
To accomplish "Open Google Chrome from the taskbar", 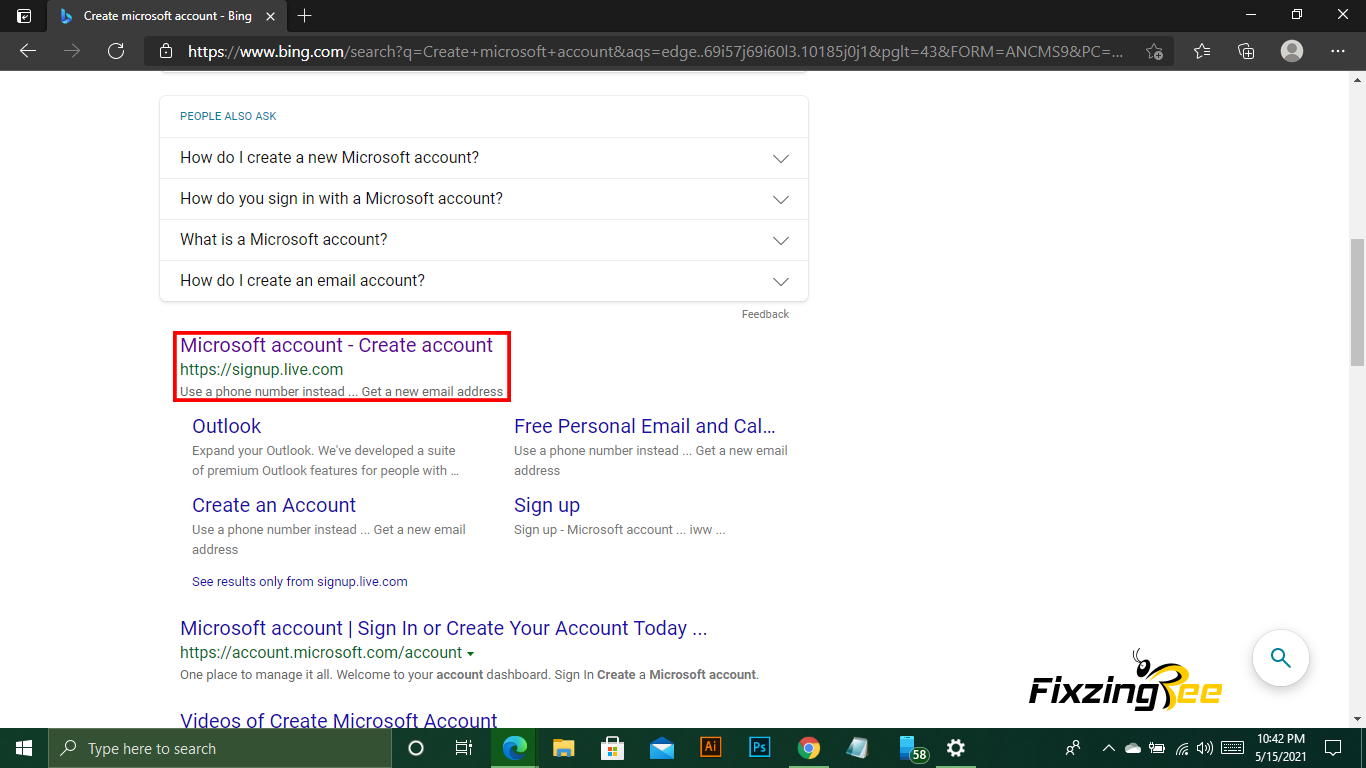I will point(809,748).
